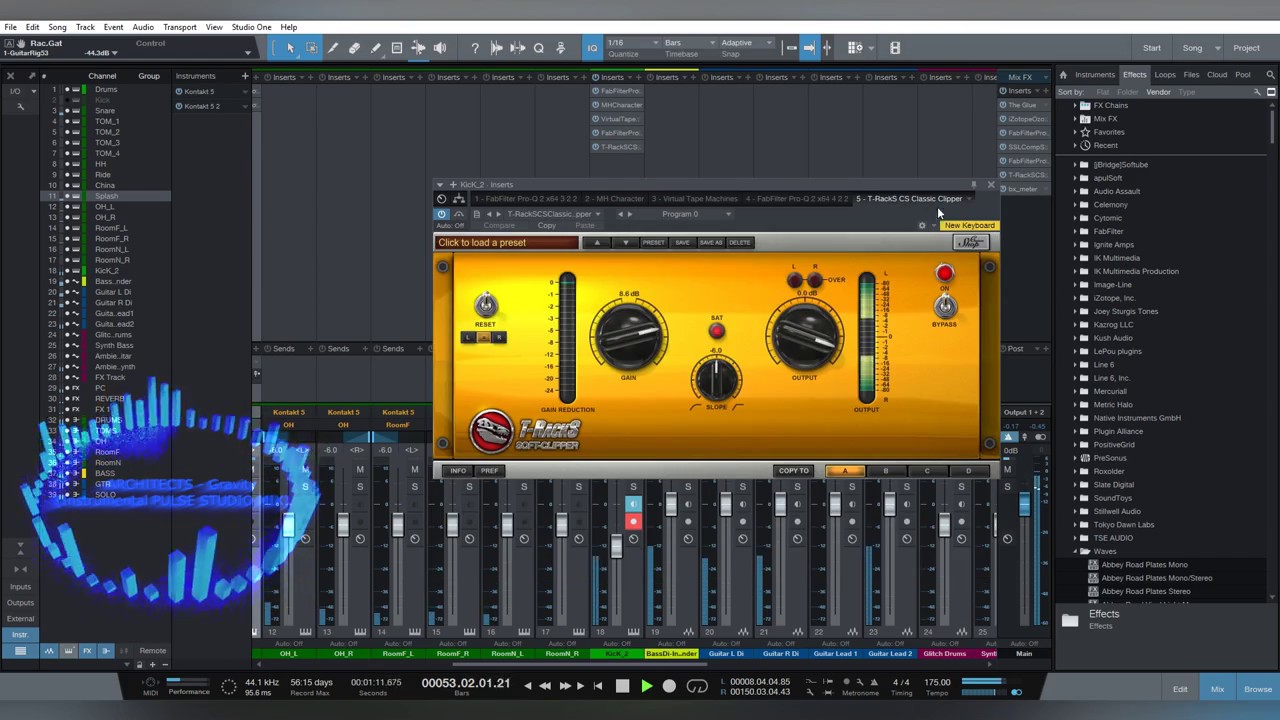
Task: Click the T-RackS INFO button
Action: (458, 471)
